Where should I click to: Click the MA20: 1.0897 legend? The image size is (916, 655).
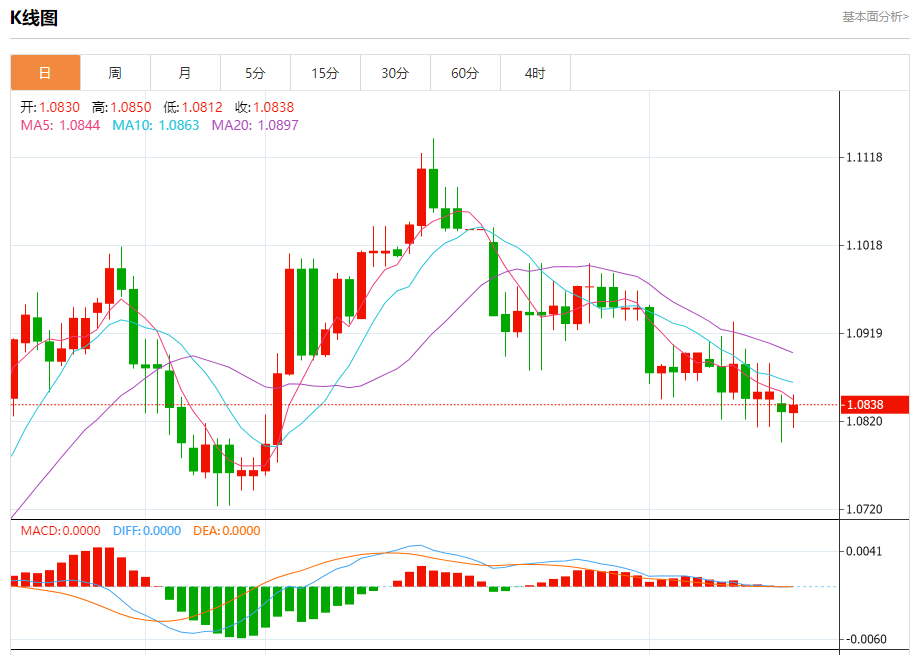pyautogui.click(x=255, y=125)
